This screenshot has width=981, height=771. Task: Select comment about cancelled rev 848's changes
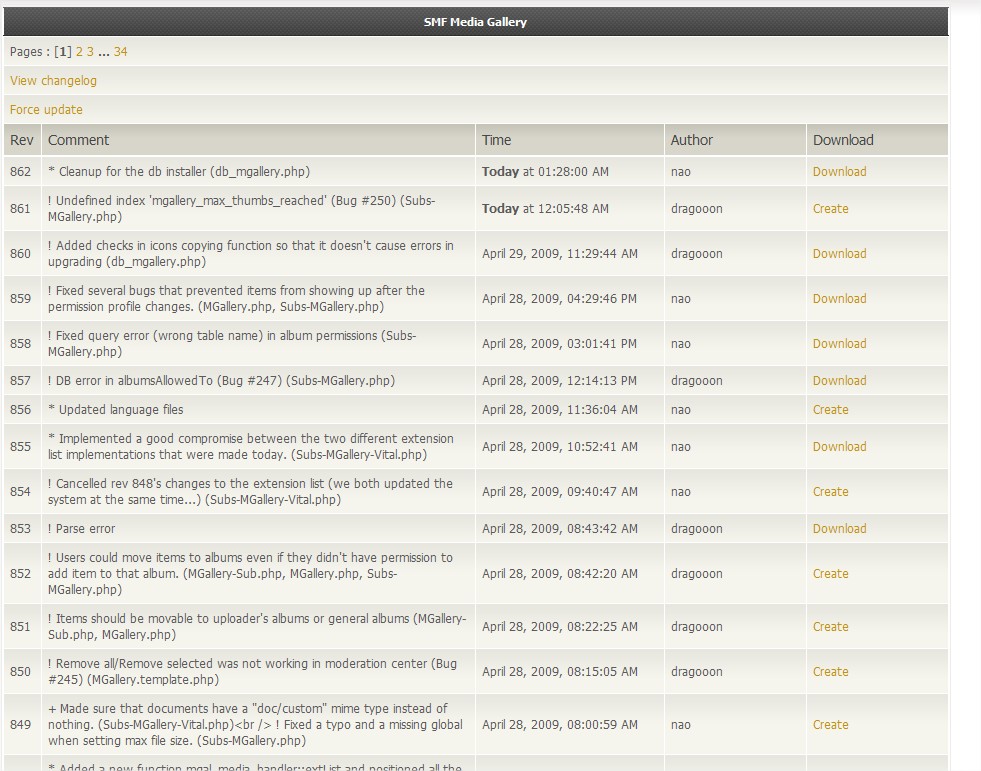(x=250, y=491)
